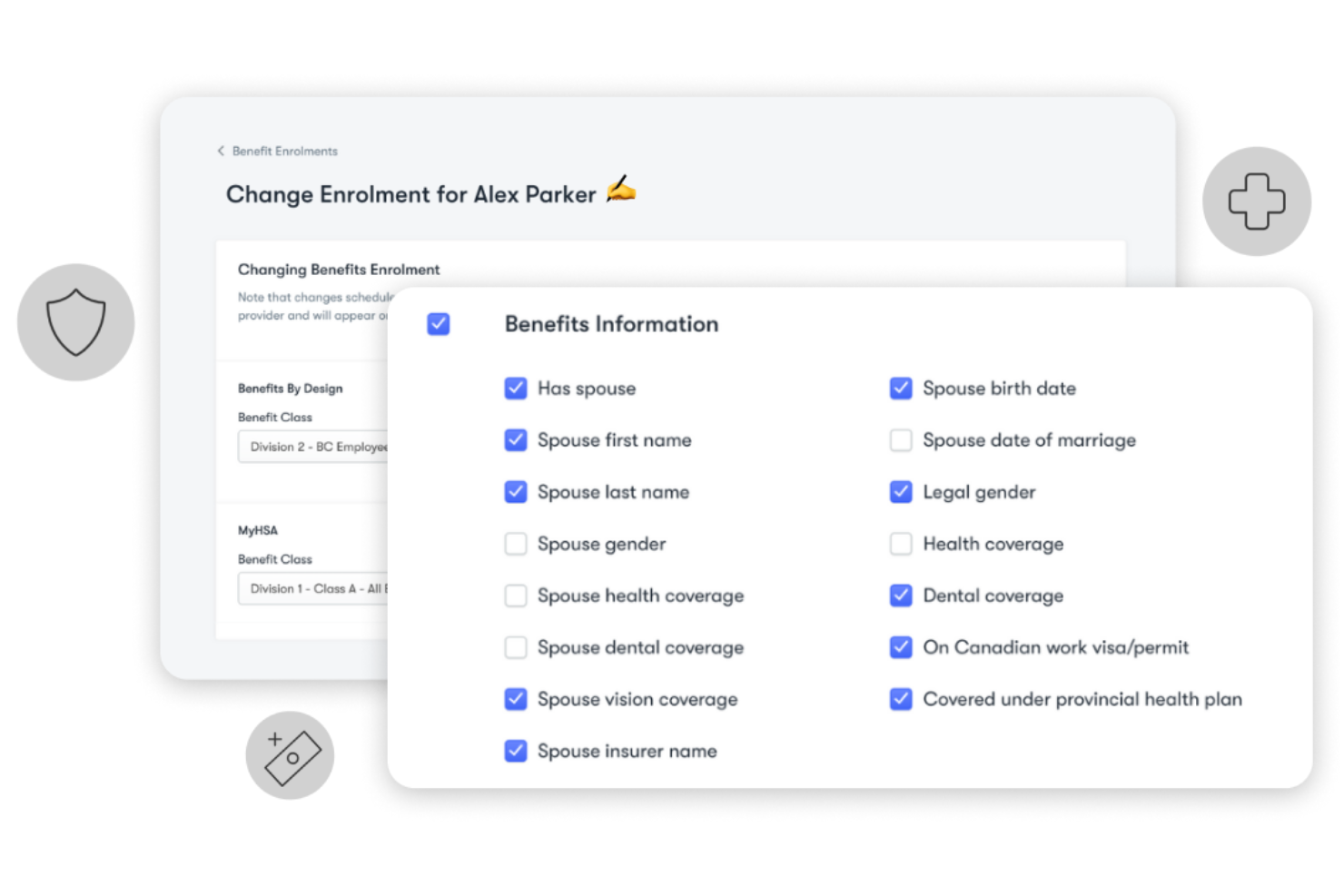Select the Change Enrolment for Alex Parker heading

[x=413, y=194]
